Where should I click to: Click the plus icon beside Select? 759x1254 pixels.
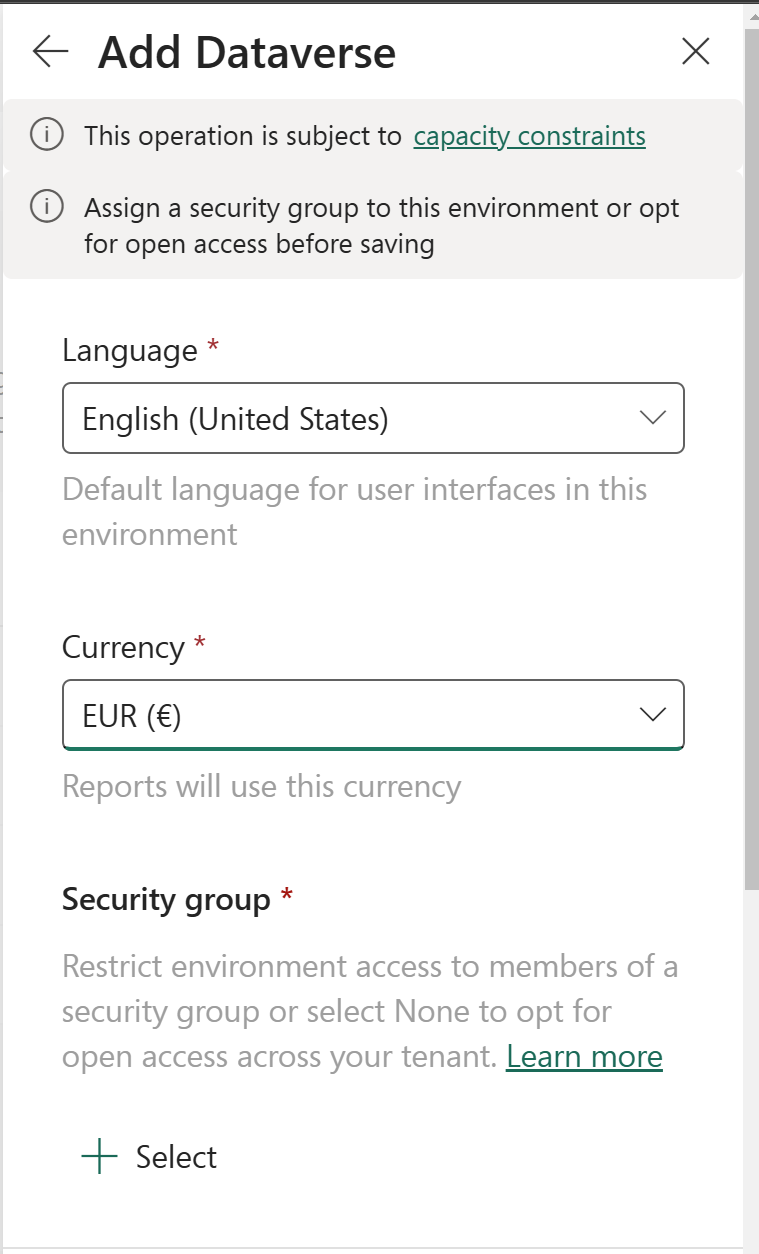[x=99, y=1157]
